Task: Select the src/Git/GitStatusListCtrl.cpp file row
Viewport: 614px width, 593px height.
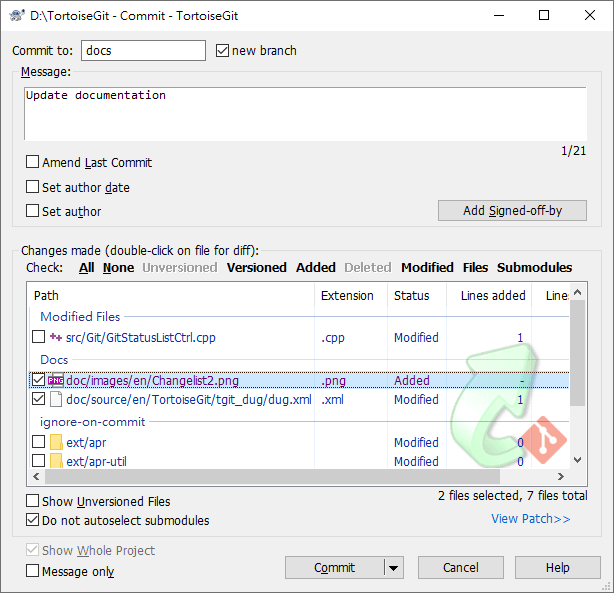Action: pyautogui.click(x=300, y=337)
